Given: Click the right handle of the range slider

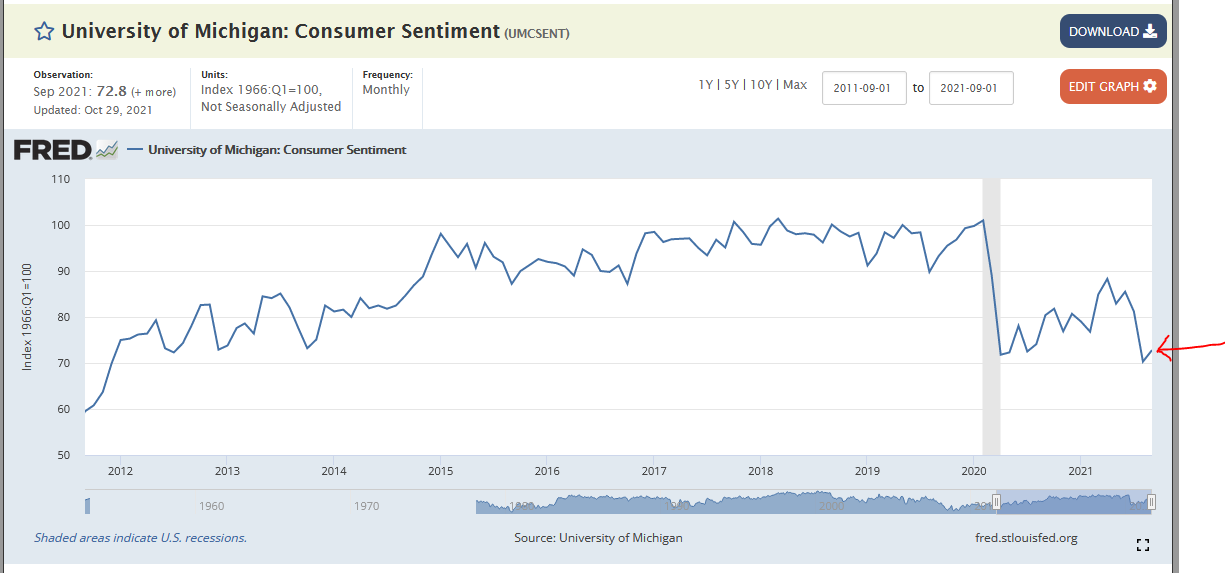Looking at the screenshot, I should click(1151, 502).
